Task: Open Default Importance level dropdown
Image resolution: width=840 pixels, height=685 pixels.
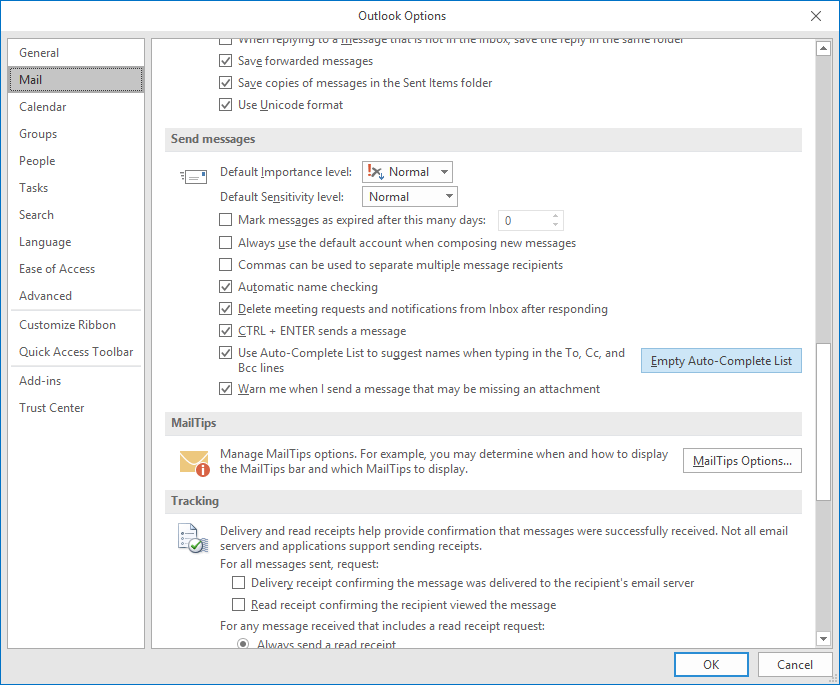Action: [x=407, y=172]
